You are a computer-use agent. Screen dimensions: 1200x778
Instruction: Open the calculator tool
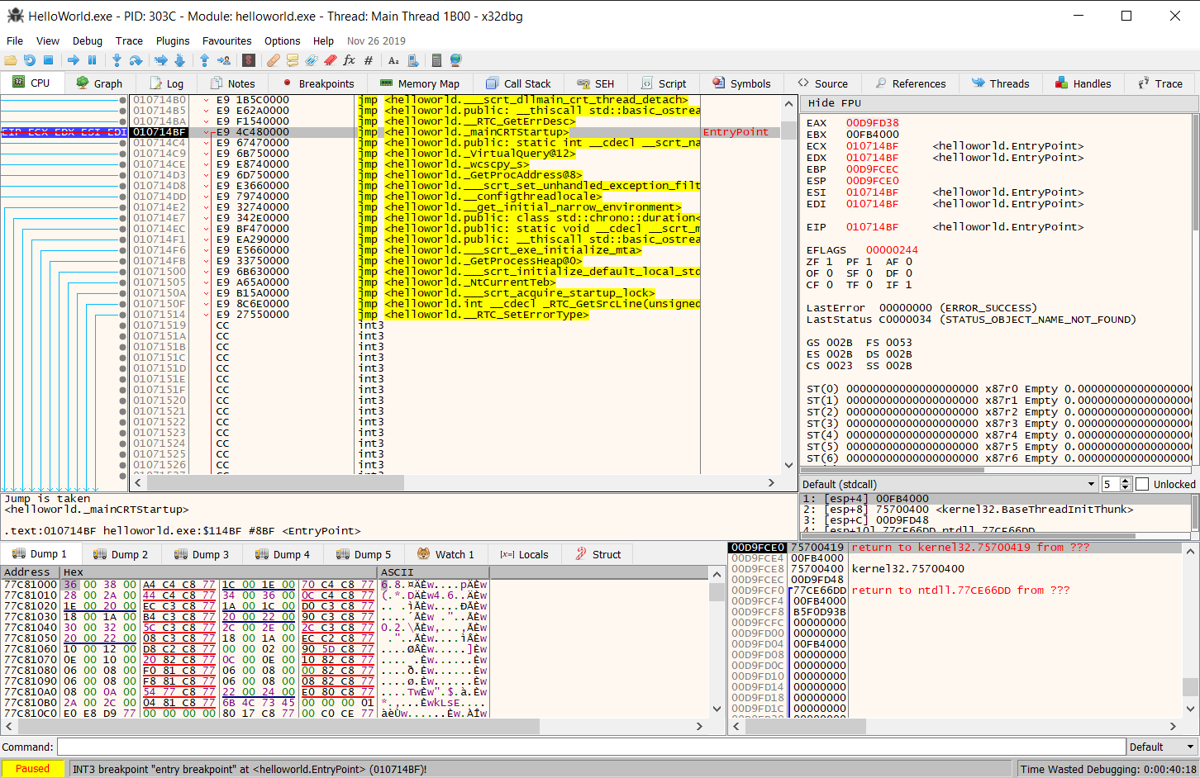437,60
